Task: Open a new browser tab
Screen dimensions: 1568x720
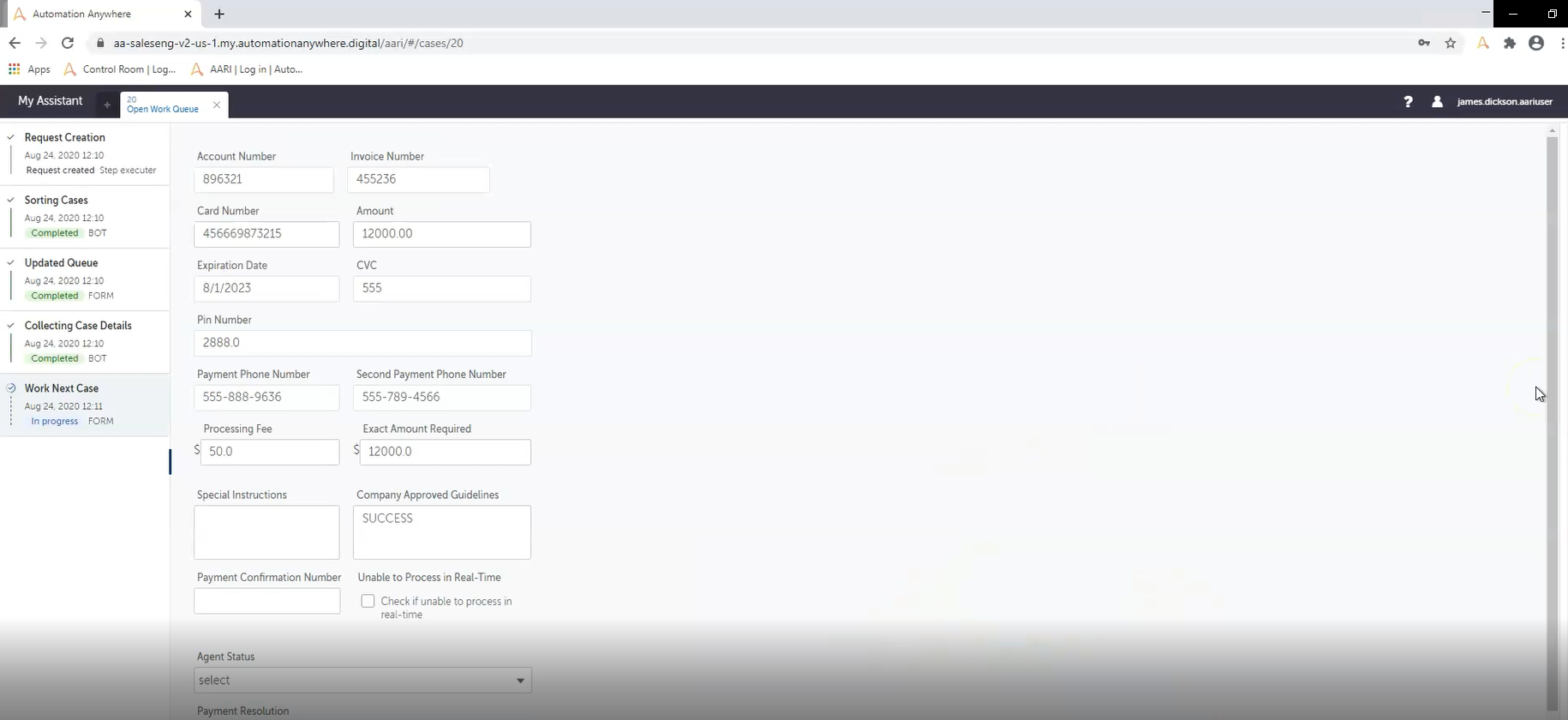Action: click(x=219, y=14)
